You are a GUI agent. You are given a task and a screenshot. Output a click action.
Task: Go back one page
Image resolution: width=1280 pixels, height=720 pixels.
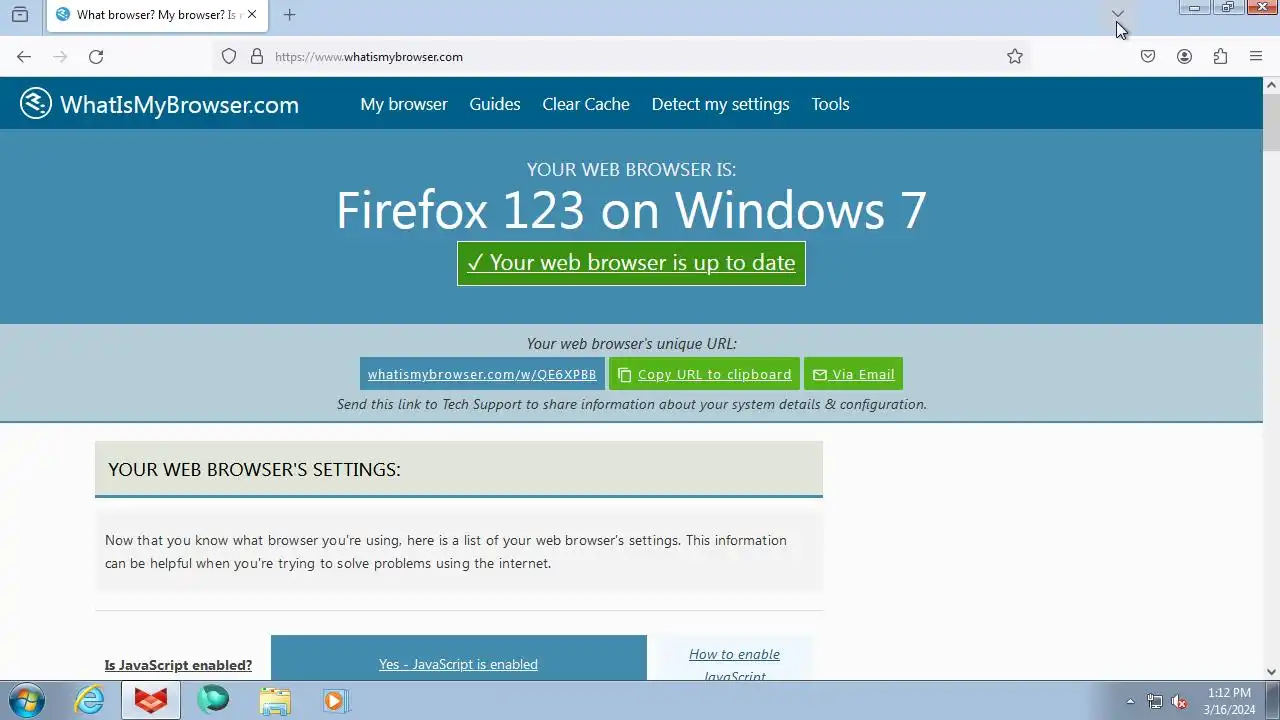point(24,57)
